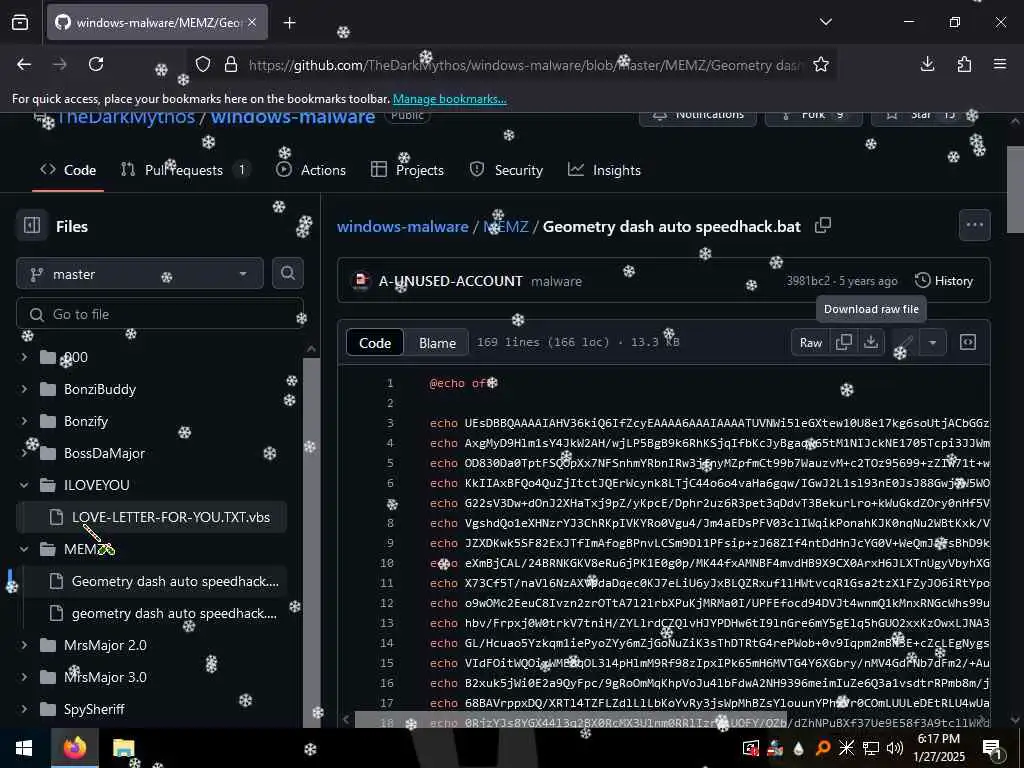
Task: Open file commit History
Action: click(944, 281)
